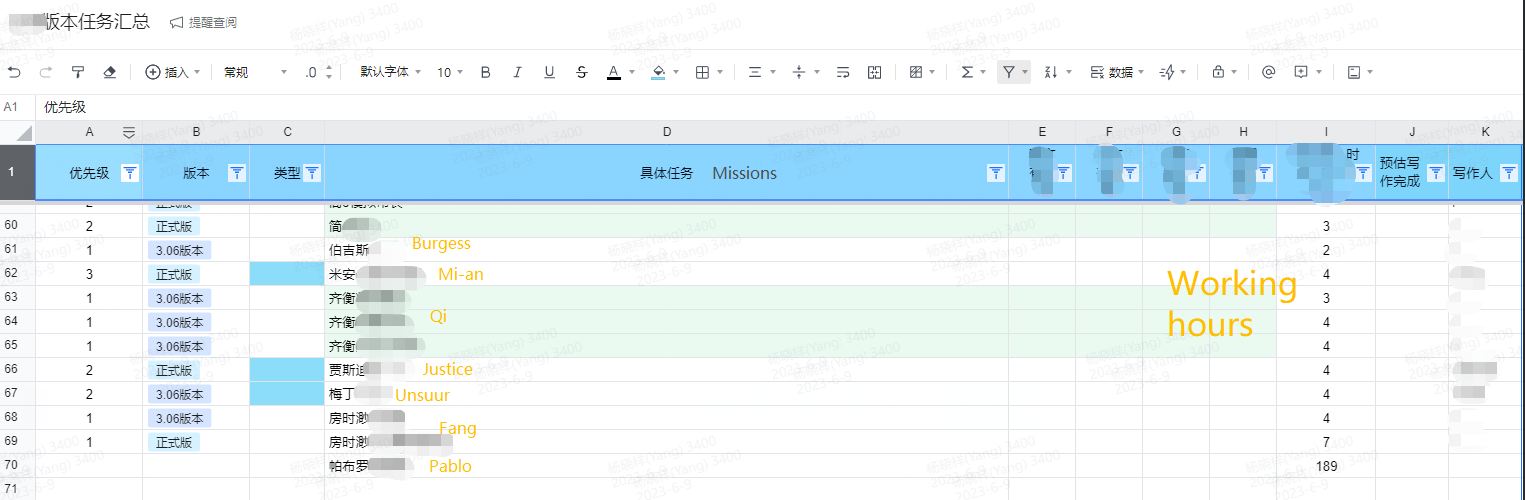
Task: Click the Undo arrow in the toolbar
Action: click(x=14, y=72)
